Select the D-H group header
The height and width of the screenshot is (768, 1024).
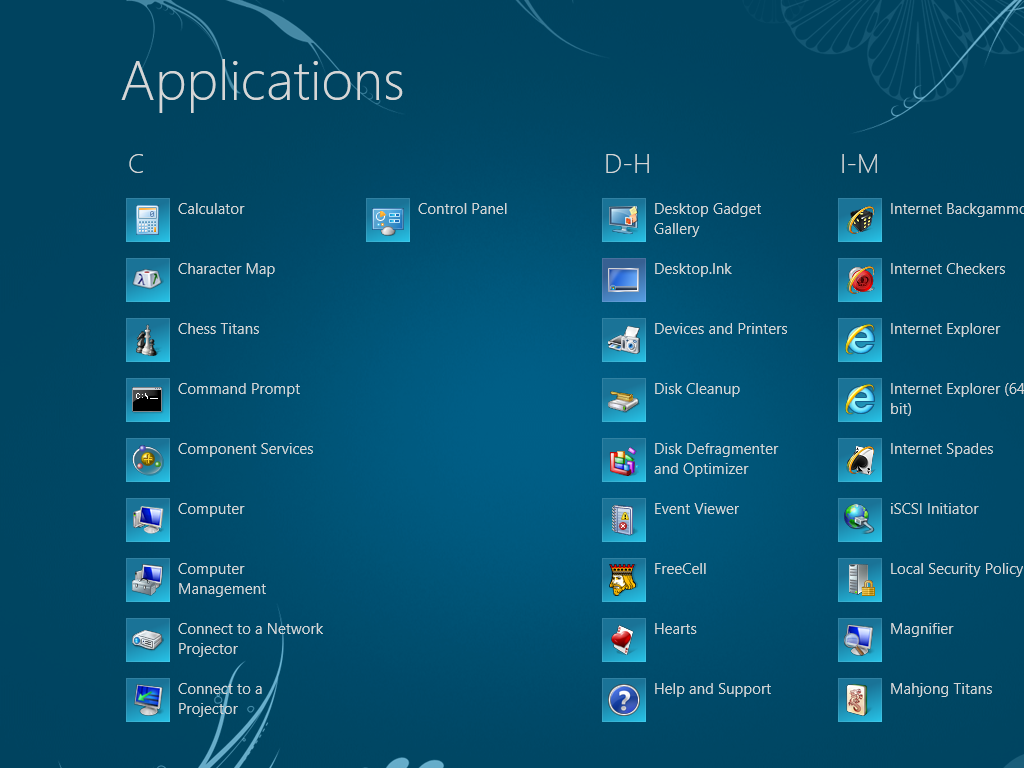pyautogui.click(x=627, y=164)
